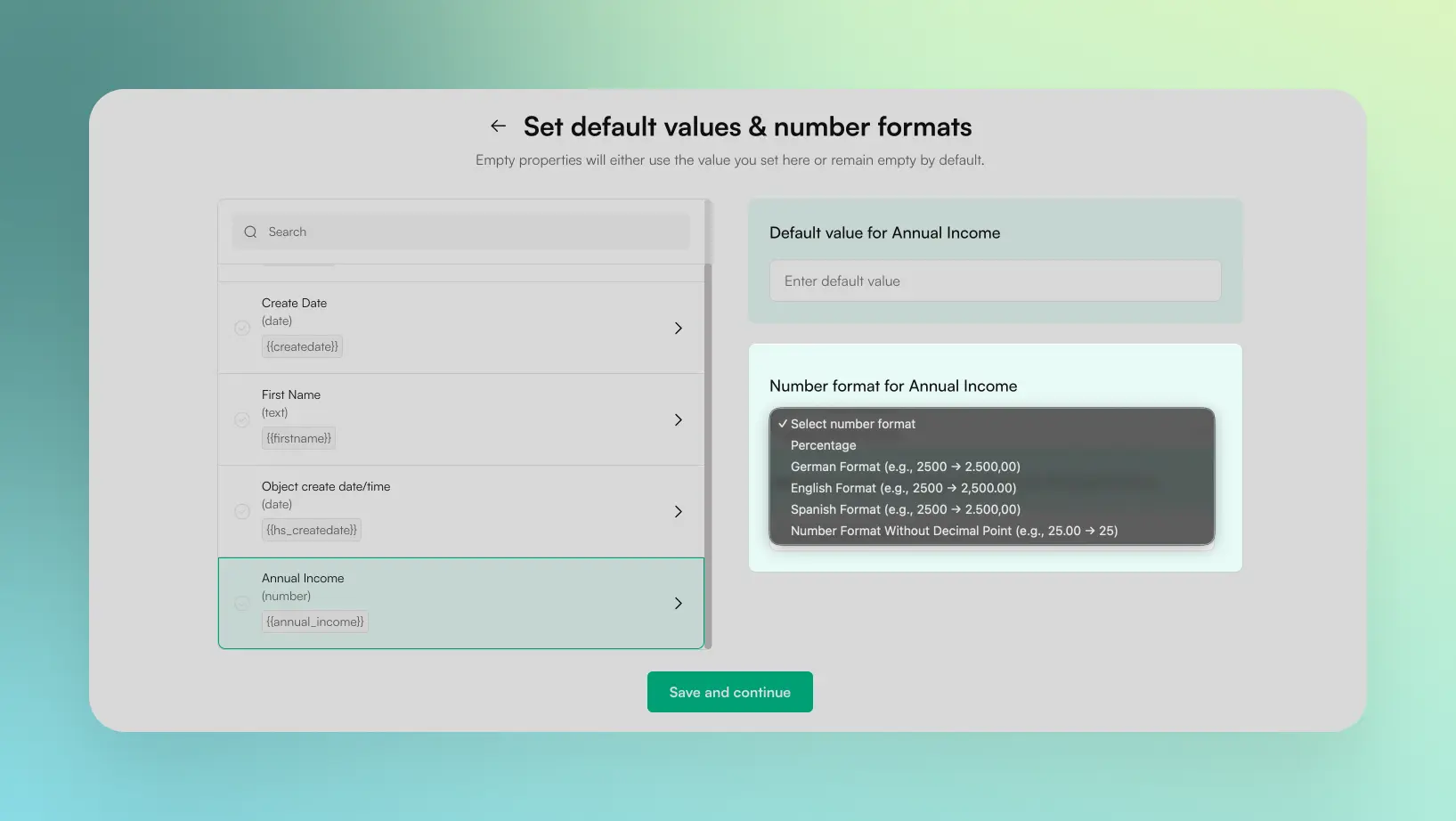Click the Enter default value field
Viewport: 1456px width, 821px height.
tap(995, 280)
